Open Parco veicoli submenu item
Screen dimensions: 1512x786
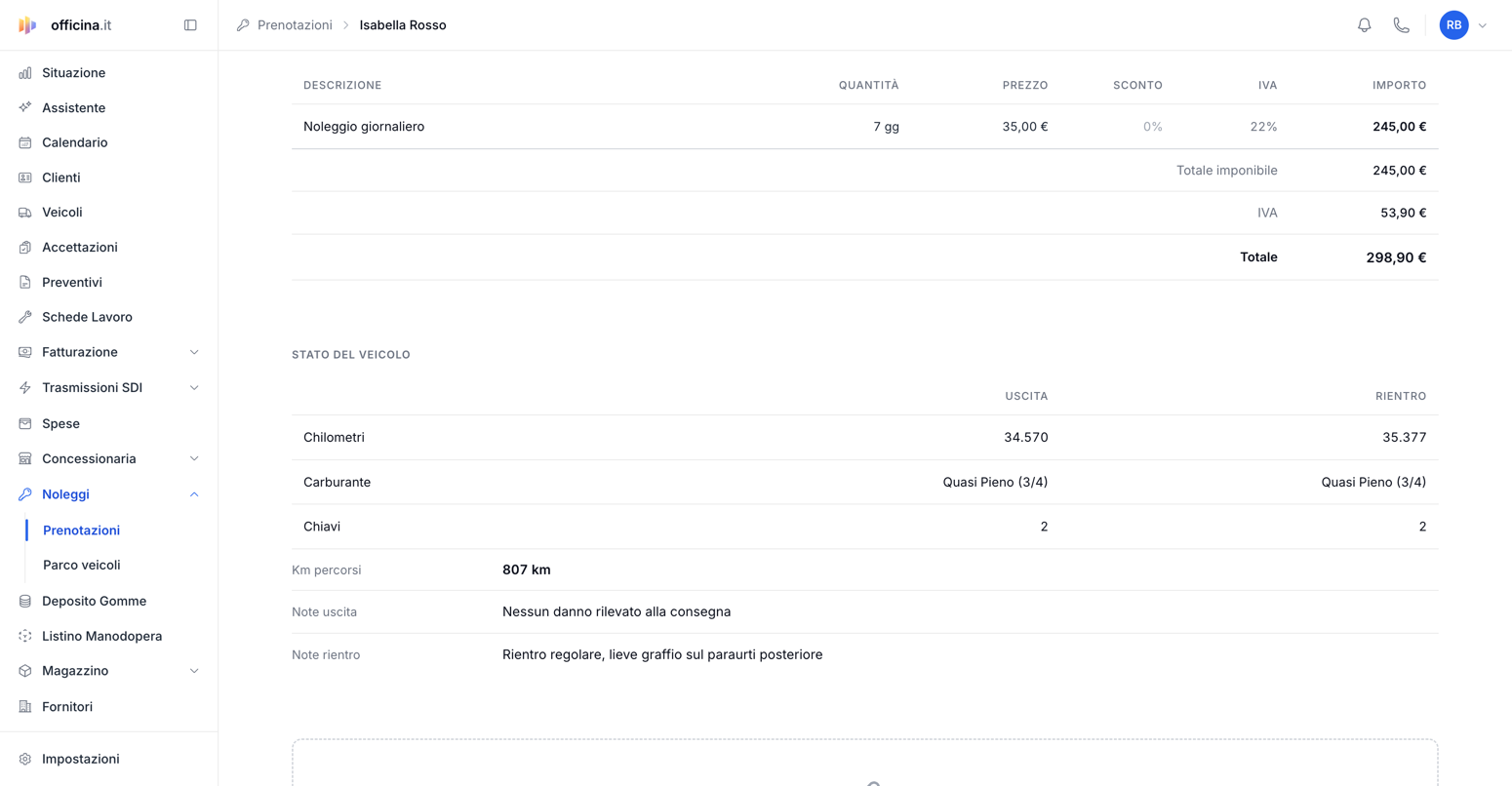(x=82, y=565)
